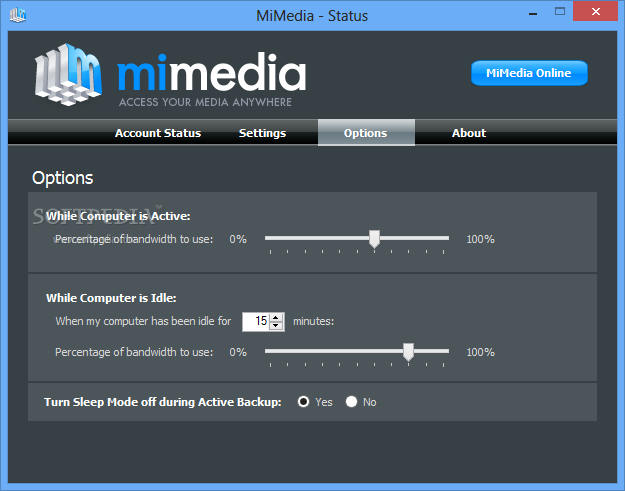Click the idle minutes input field

pyautogui.click(x=256, y=321)
